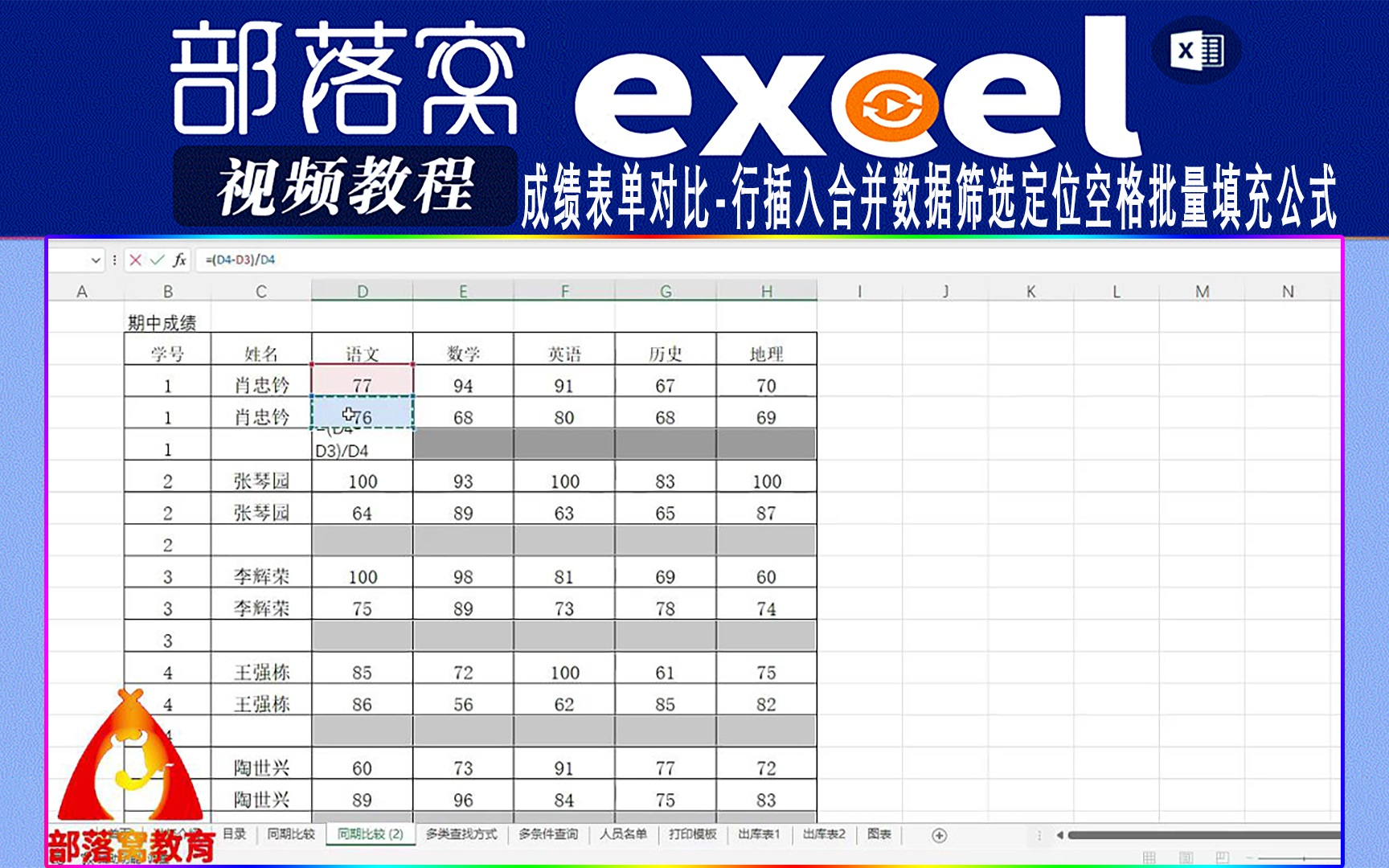Go to the 多条件查询 sheet tab

[548, 834]
